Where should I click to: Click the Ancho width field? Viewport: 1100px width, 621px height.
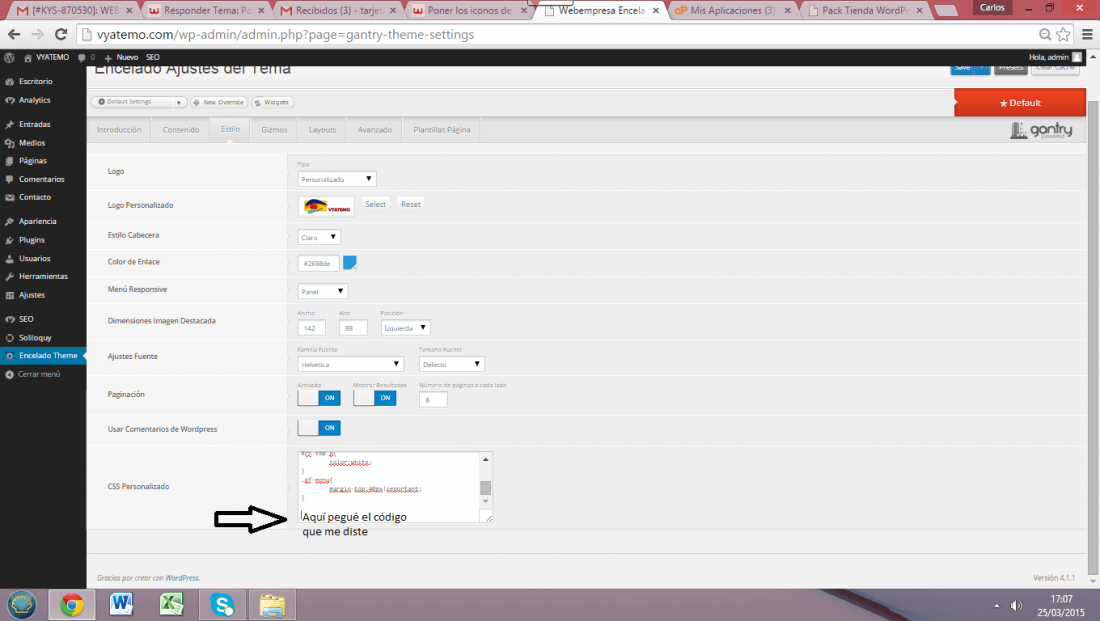[x=311, y=328]
